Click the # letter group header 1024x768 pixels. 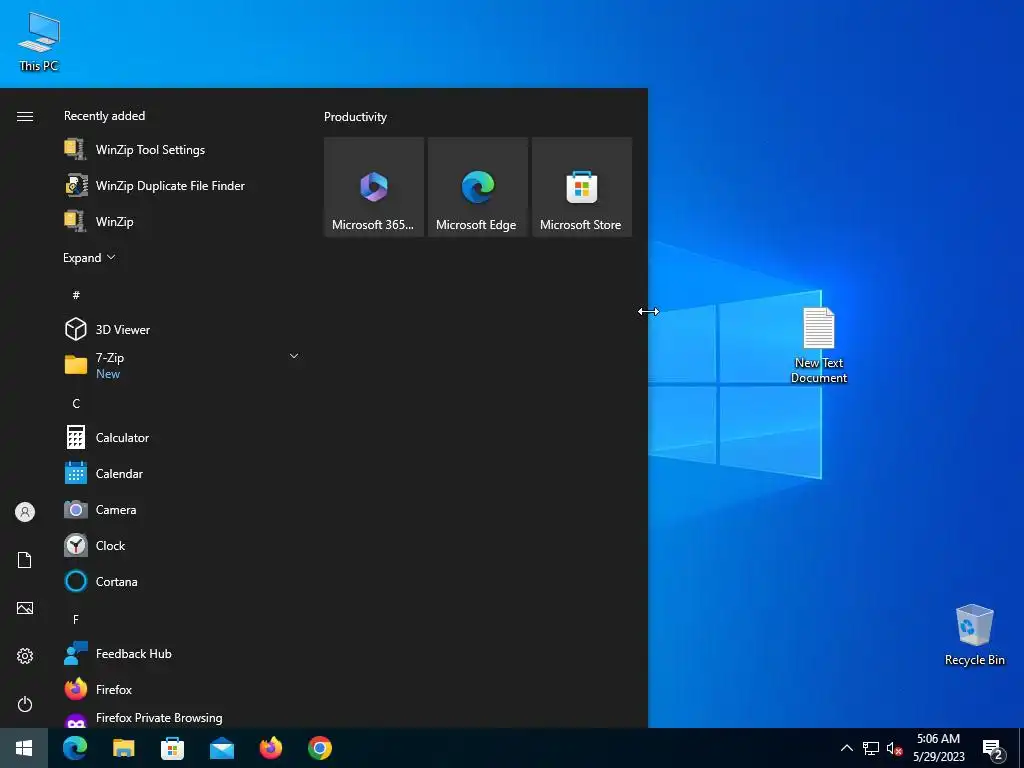[x=76, y=295]
